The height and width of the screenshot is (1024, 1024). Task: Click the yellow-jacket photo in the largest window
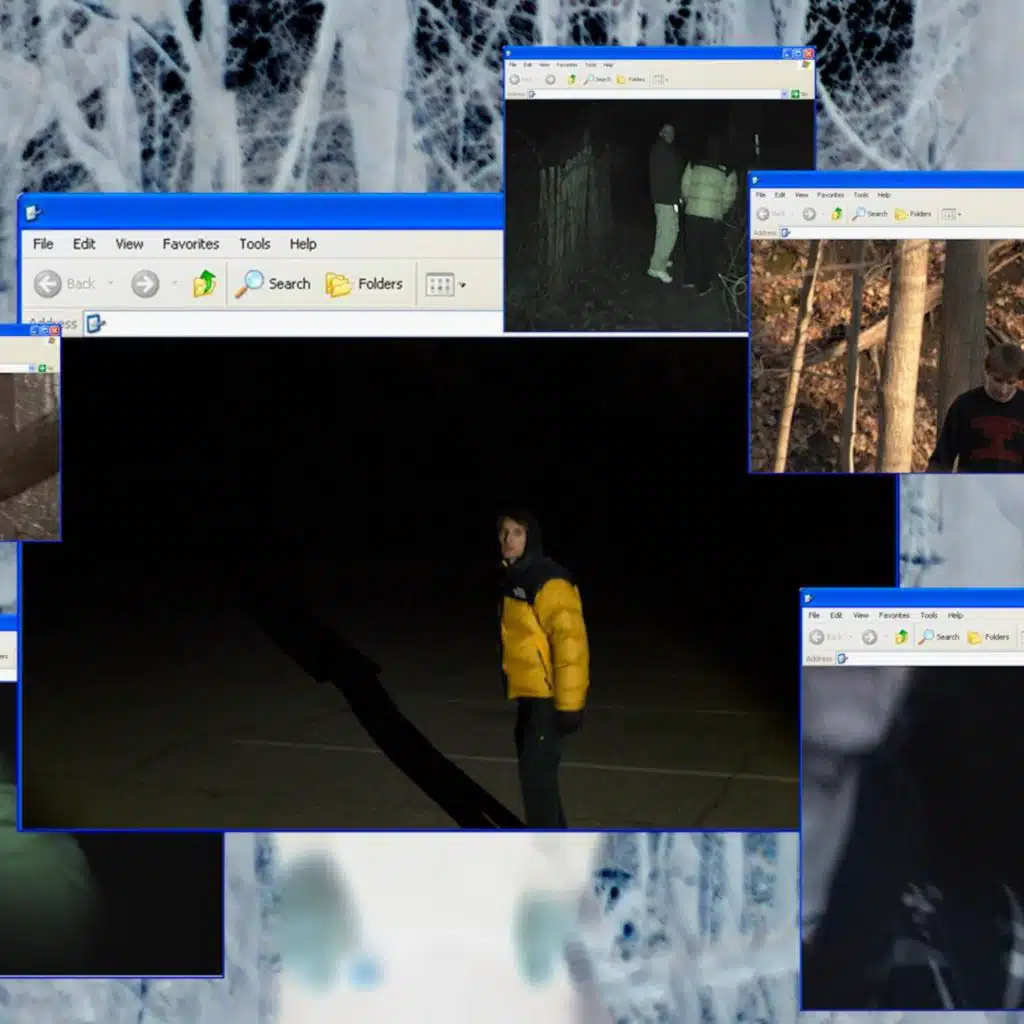tap(545, 640)
